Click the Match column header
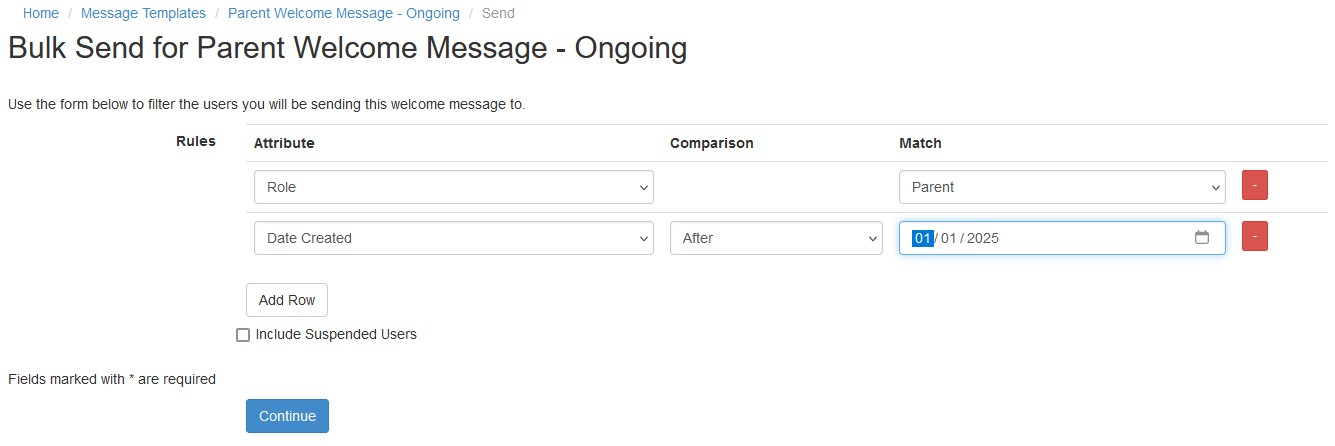Screen dimensions: 1335x446 click(920, 143)
